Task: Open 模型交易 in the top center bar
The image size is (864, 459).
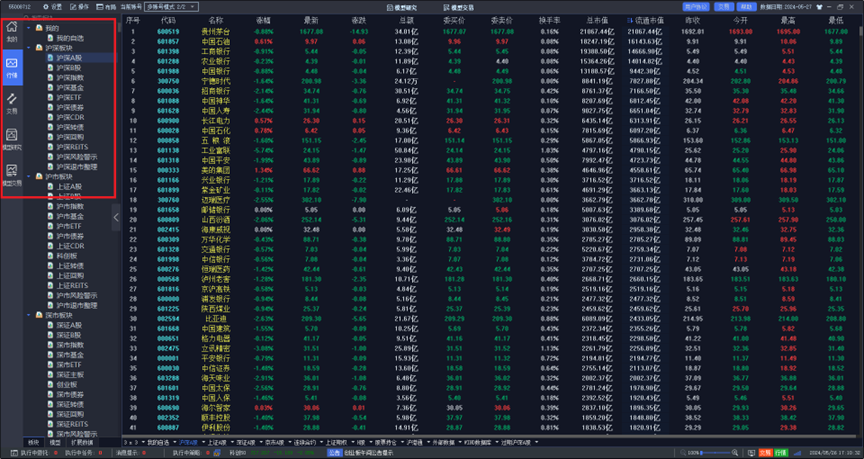Action: pos(458,8)
